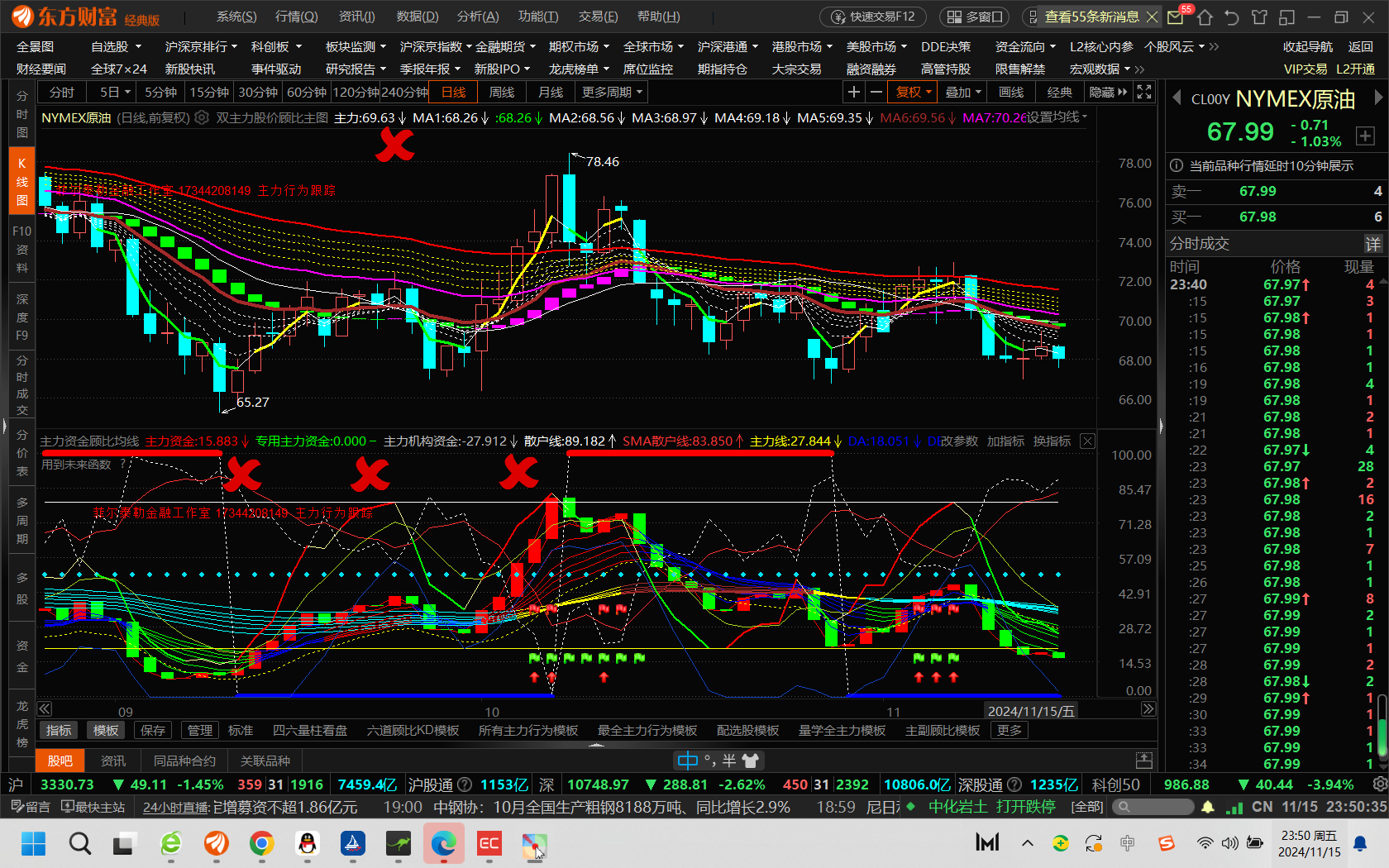
Task: Click 画线 drawing button
Action: (x=1011, y=93)
